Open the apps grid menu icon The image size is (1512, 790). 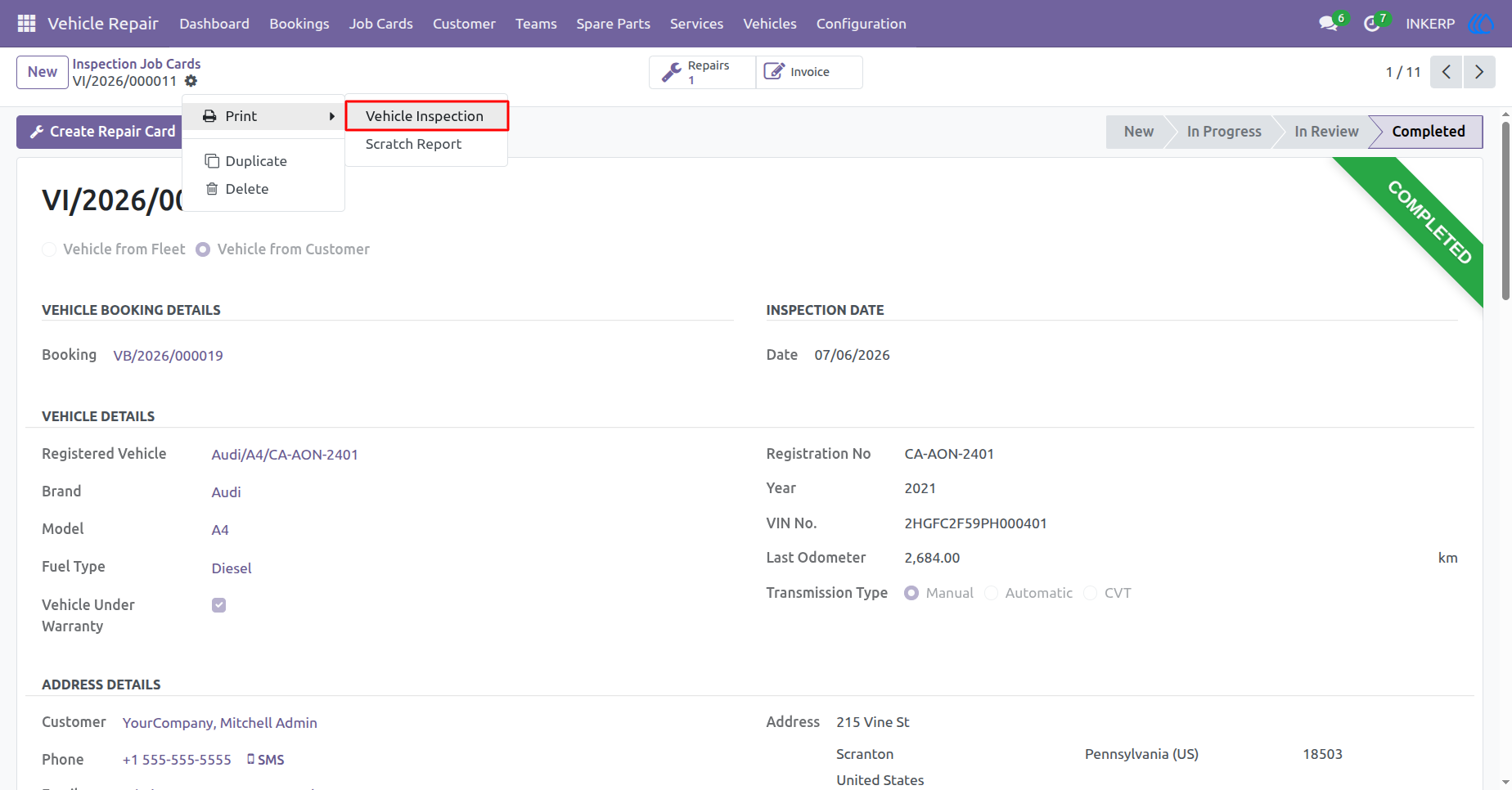[26, 24]
